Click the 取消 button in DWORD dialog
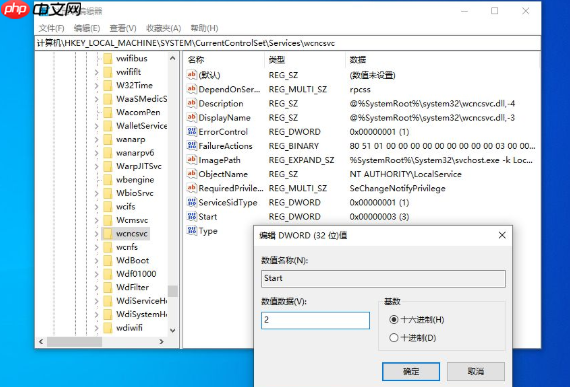 click(x=475, y=371)
